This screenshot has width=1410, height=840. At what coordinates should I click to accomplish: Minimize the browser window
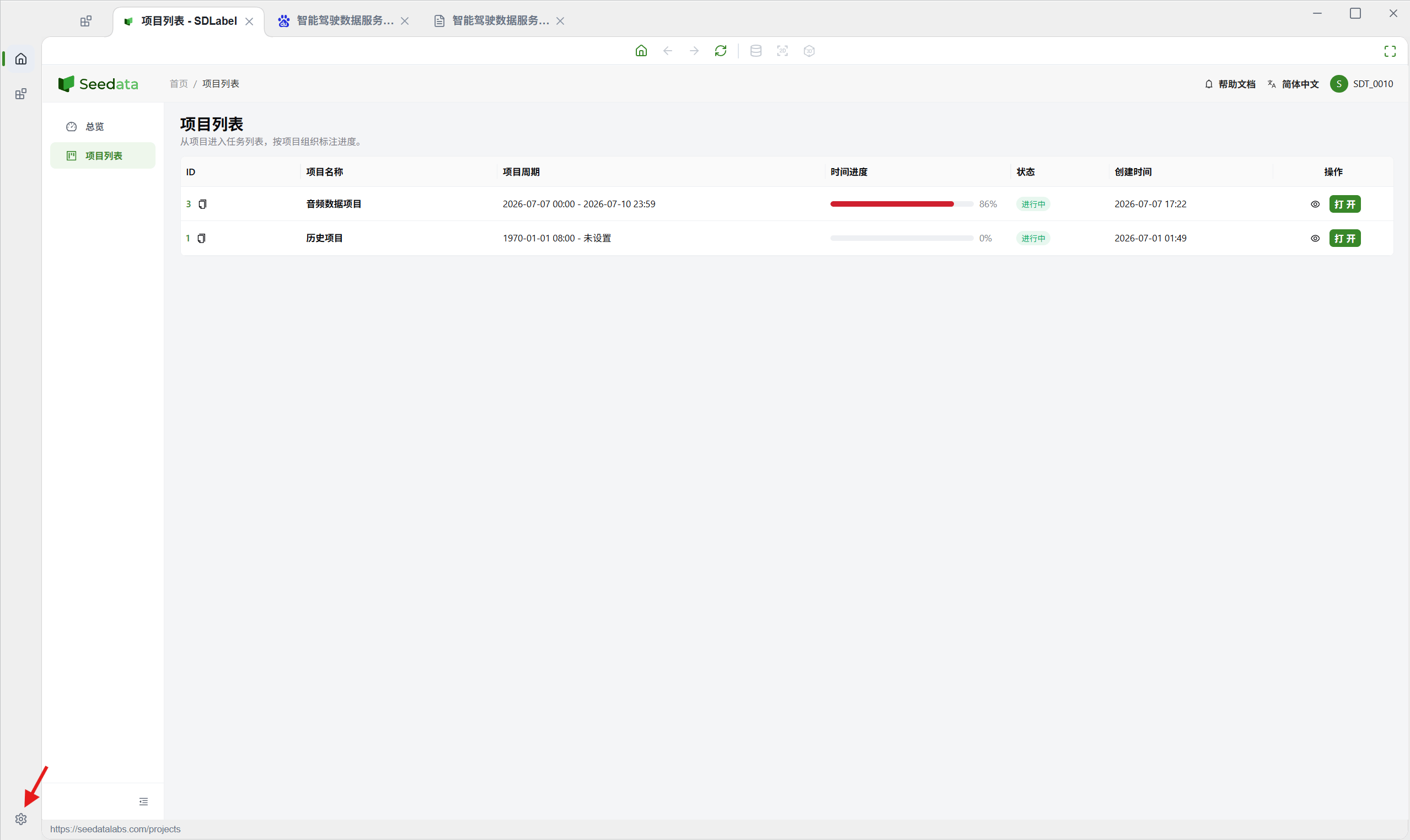click(1317, 14)
